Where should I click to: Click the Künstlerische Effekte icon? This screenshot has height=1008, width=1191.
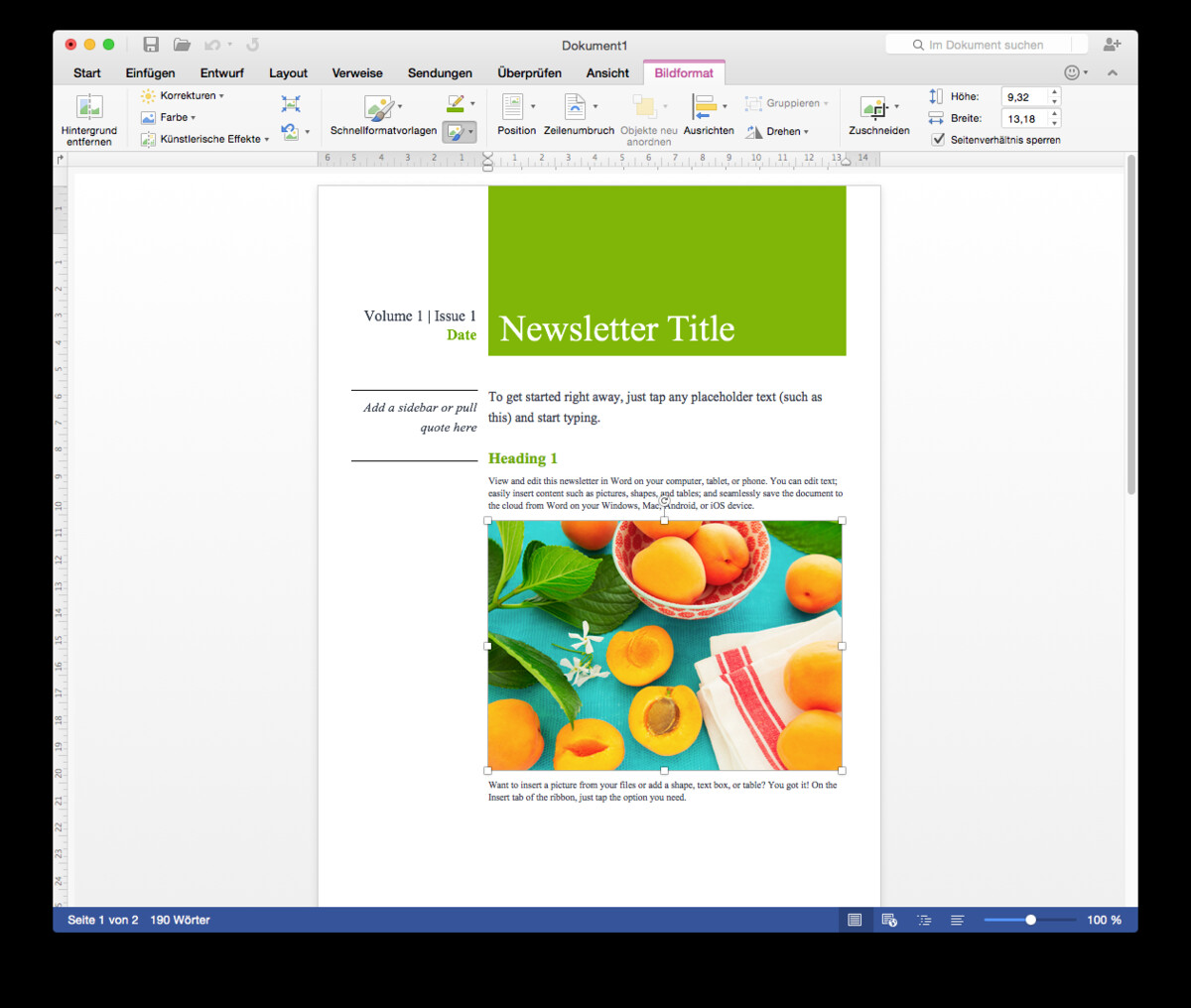coord(148,139)
